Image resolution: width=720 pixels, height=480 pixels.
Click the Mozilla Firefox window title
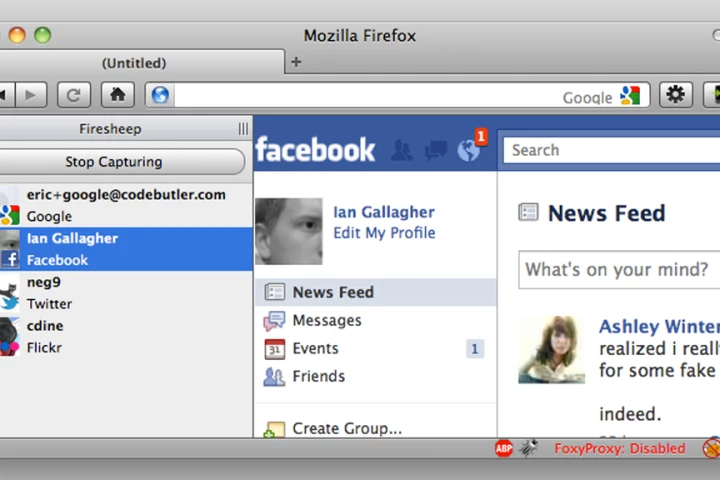[x=360, y=36]
